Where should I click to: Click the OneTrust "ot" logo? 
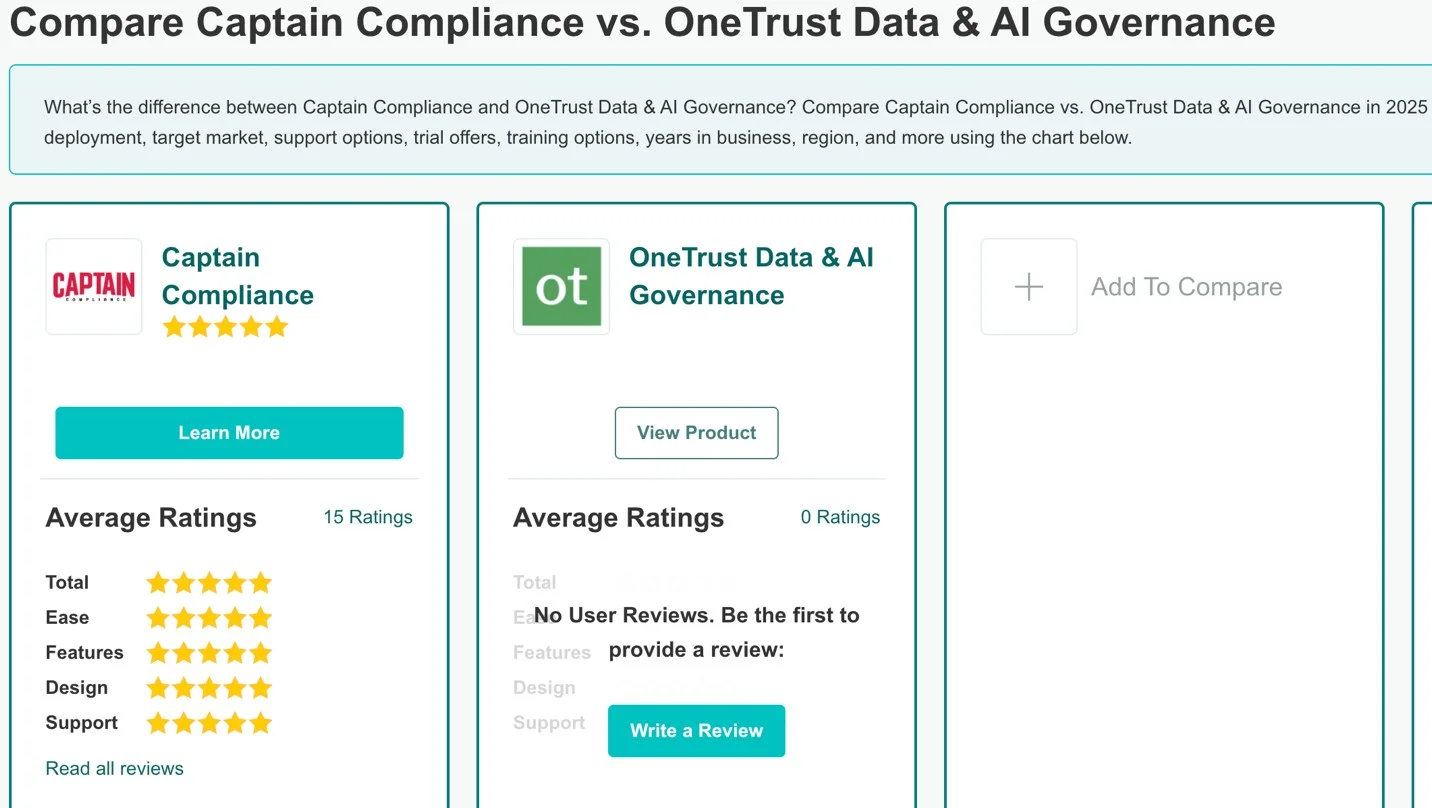click(x=561, y=286)
